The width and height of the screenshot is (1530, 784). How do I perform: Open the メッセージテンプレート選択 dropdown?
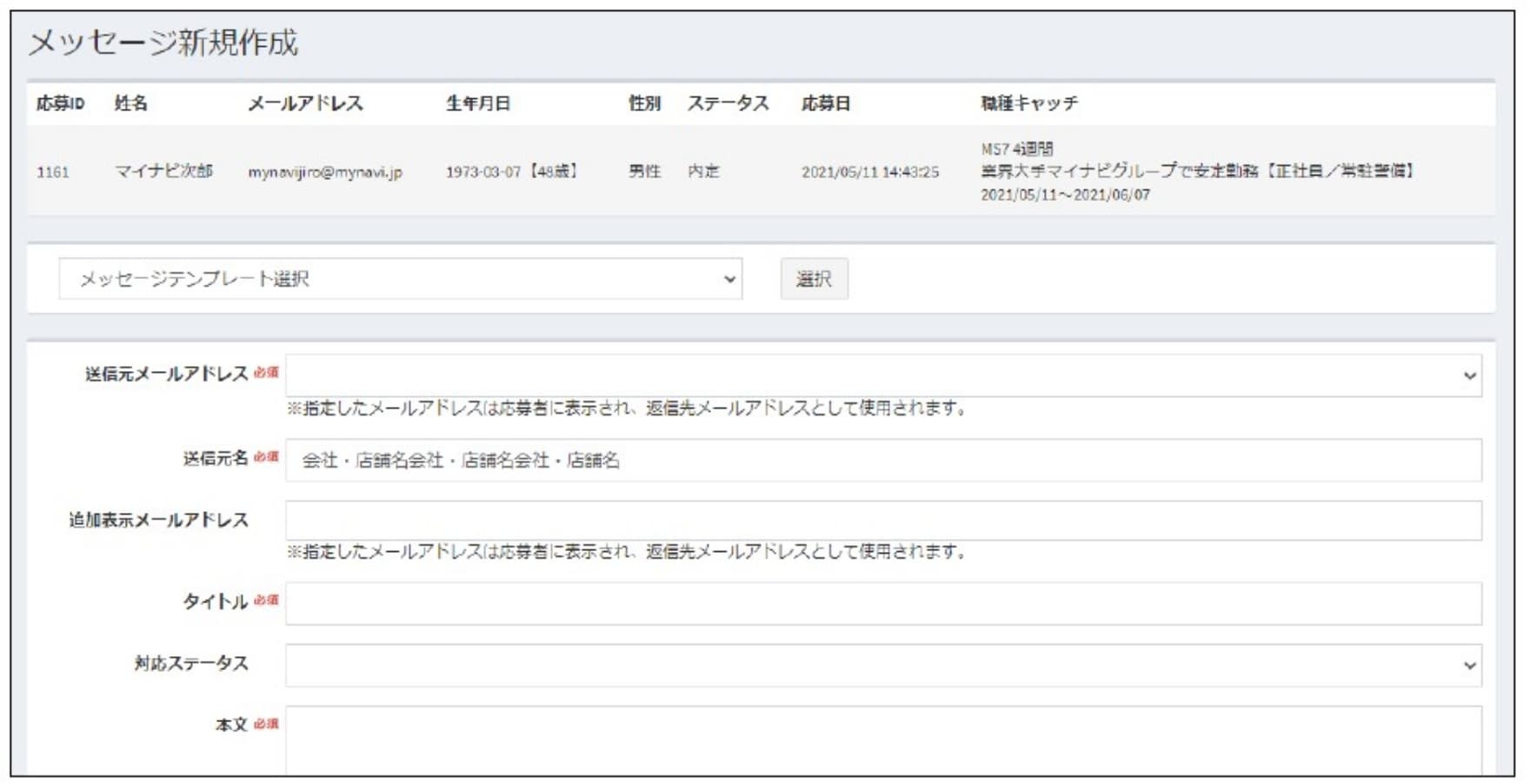point(400,279)
